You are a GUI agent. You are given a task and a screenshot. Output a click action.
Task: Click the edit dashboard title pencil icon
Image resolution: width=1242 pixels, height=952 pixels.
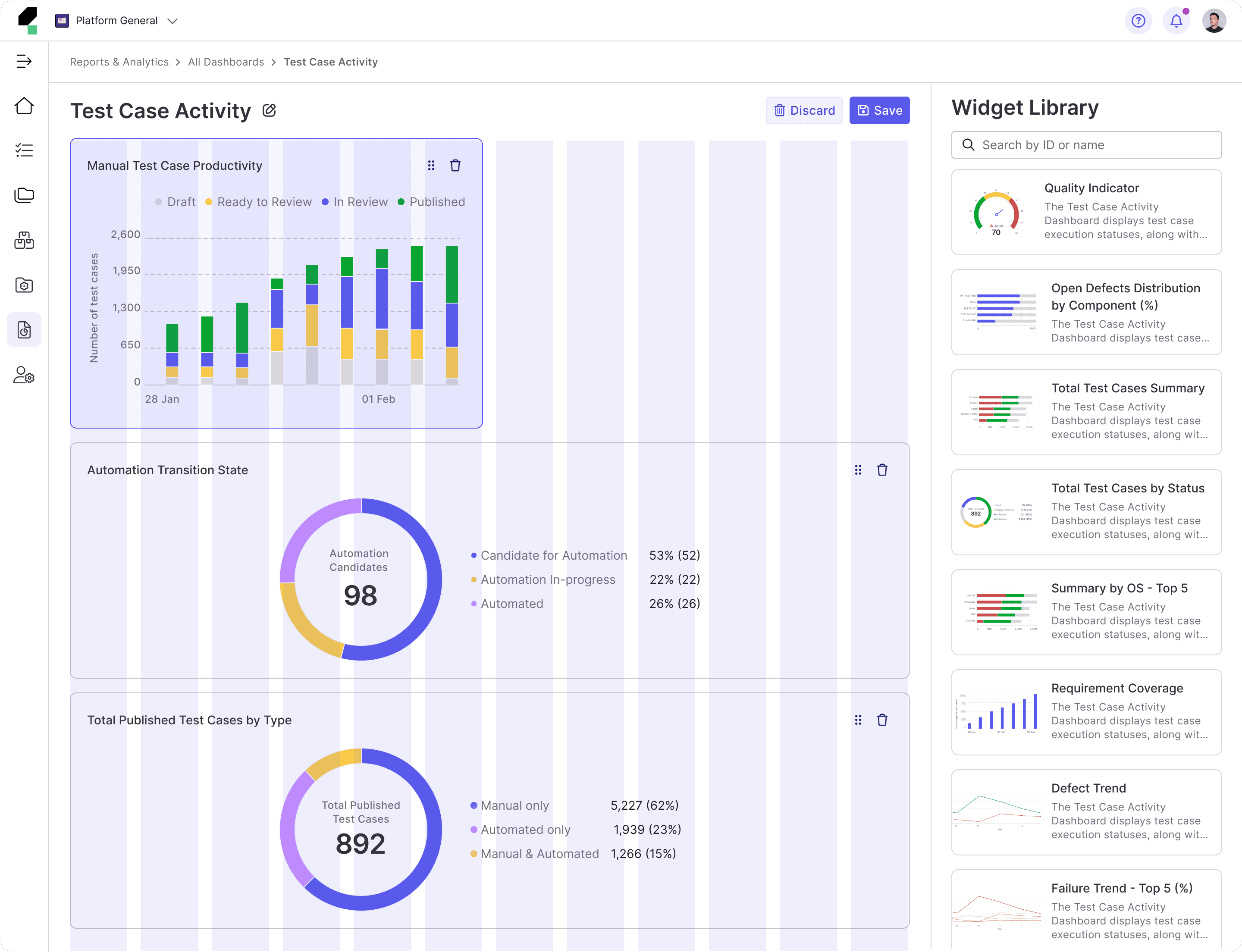269,110
